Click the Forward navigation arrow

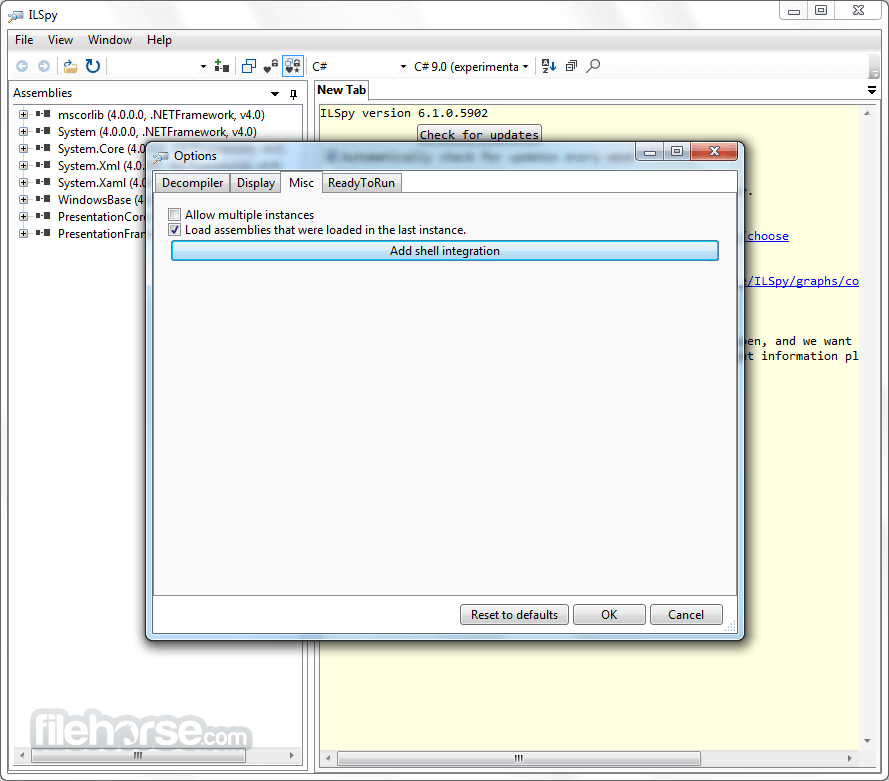click(44, 66)
